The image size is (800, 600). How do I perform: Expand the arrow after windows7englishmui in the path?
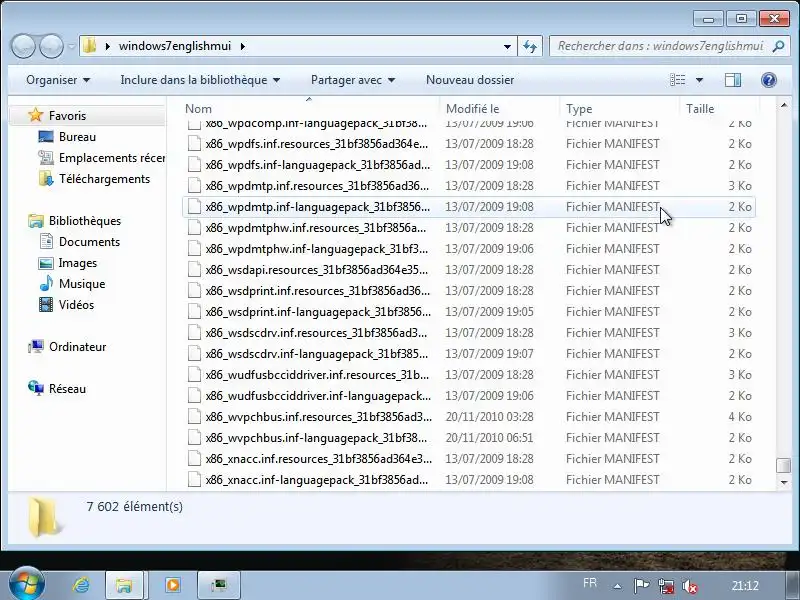(x=242, y=46)
